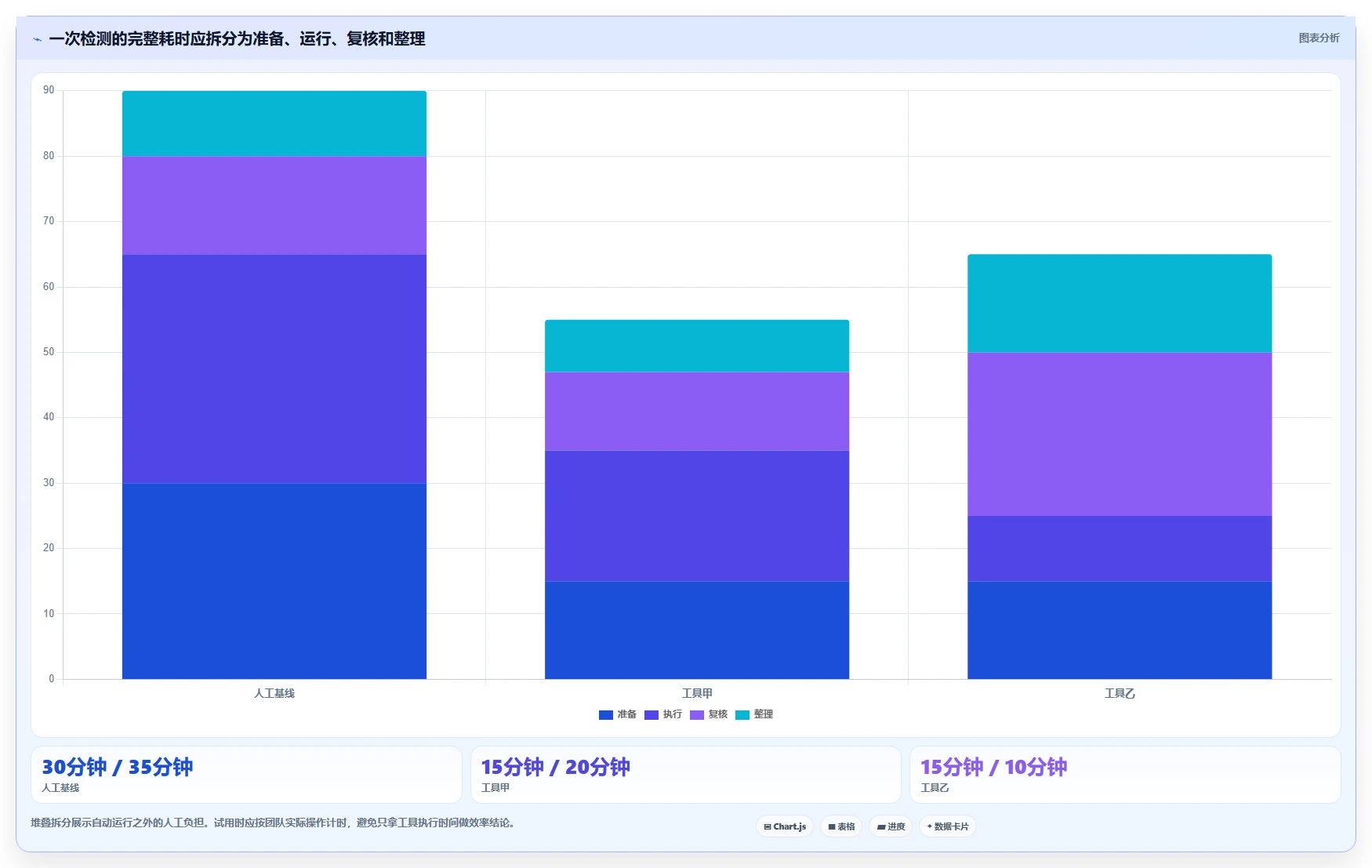Viewport: 1372px width, 868px height.
Task: Click the 工具甲 caption in the summary card
Action: [x=495, y=788]
